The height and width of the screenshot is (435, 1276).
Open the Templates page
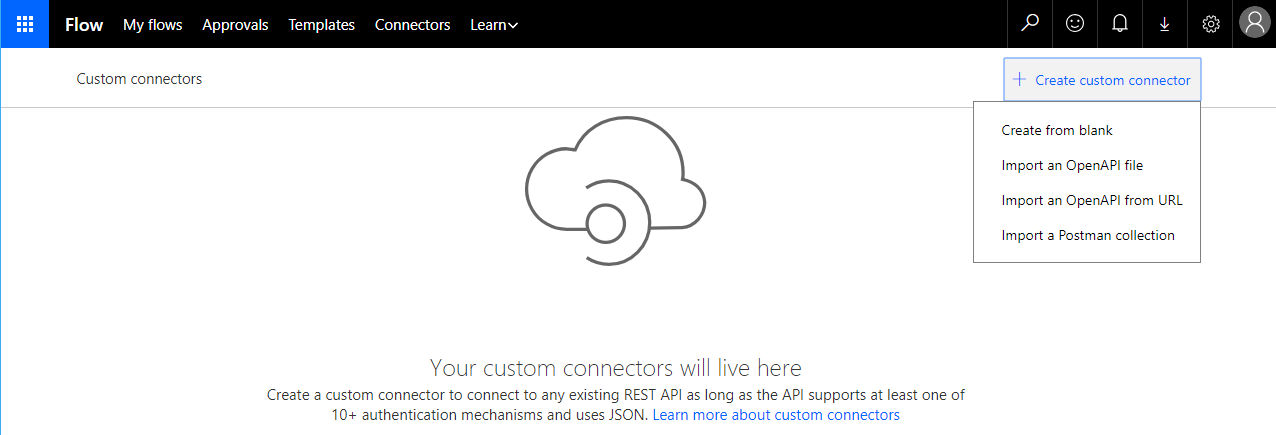pos(321,25)
